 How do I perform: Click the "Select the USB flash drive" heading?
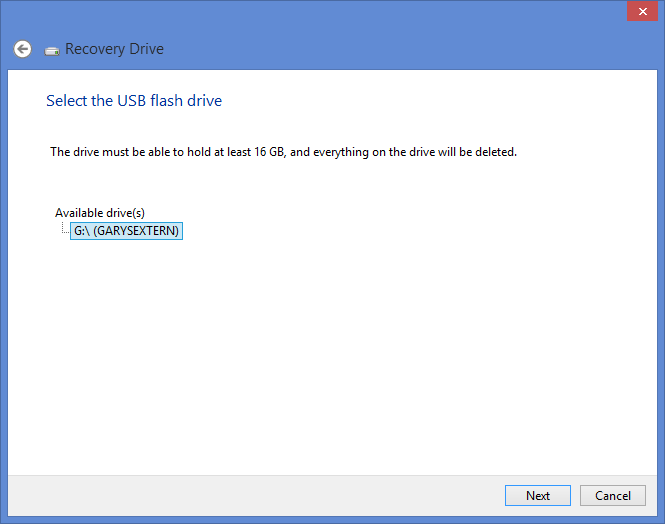(x=134, y=101)
